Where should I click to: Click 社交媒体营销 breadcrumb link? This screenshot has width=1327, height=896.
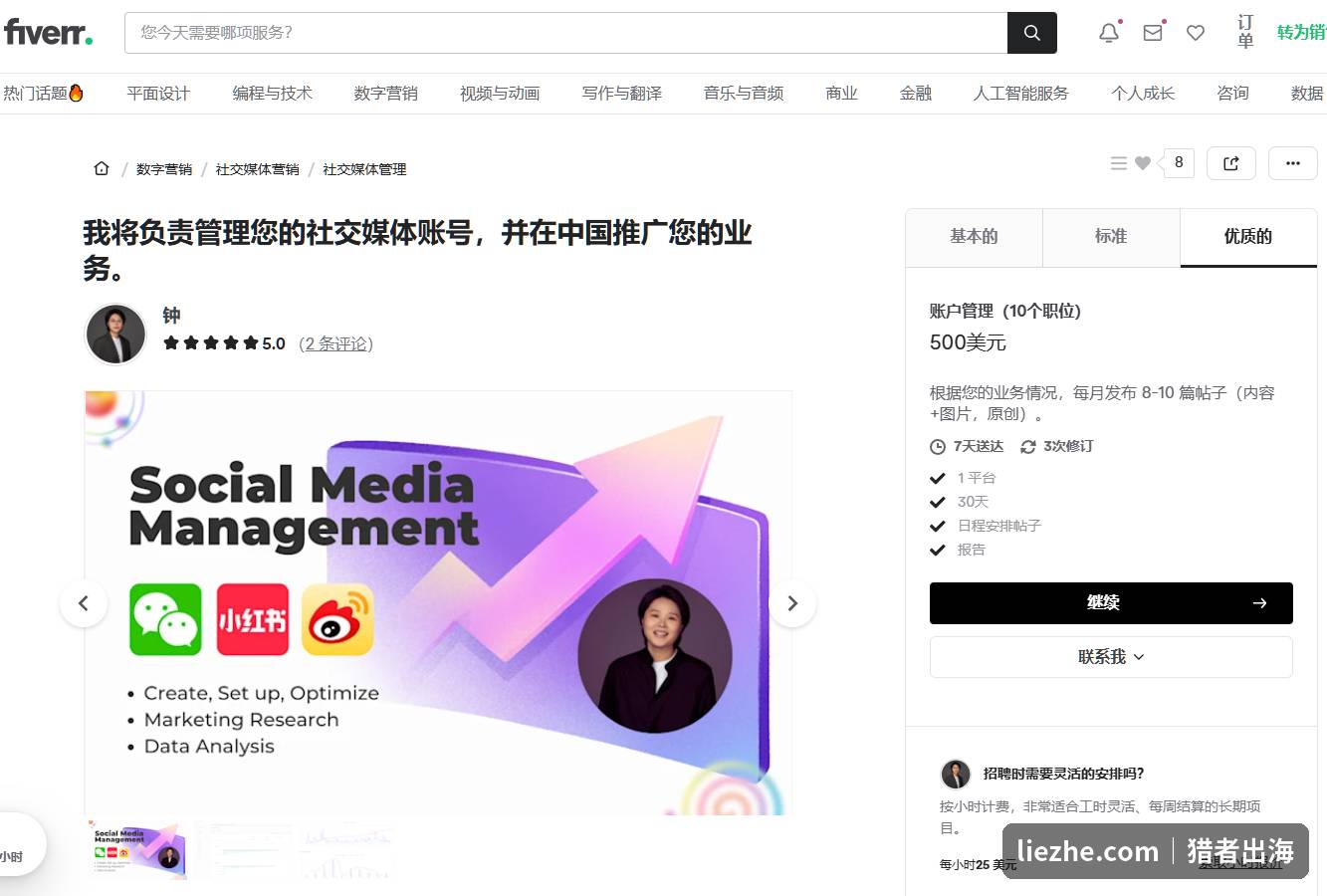(x=258, y=169)
